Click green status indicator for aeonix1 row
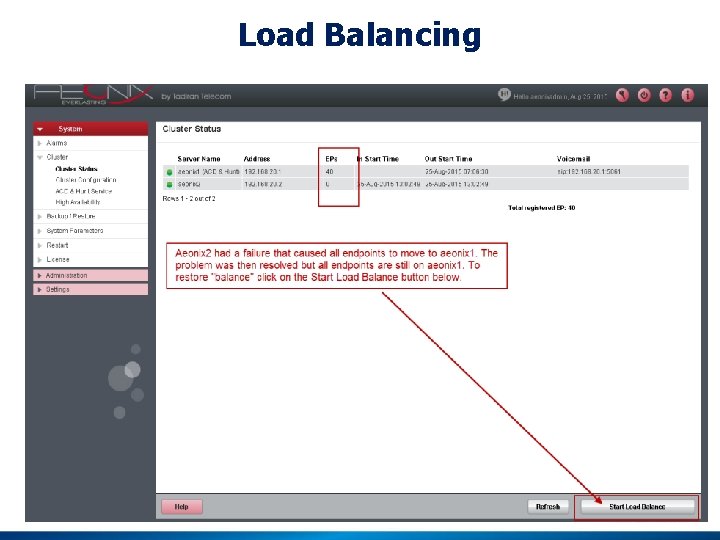 click(x=169, y=172)
